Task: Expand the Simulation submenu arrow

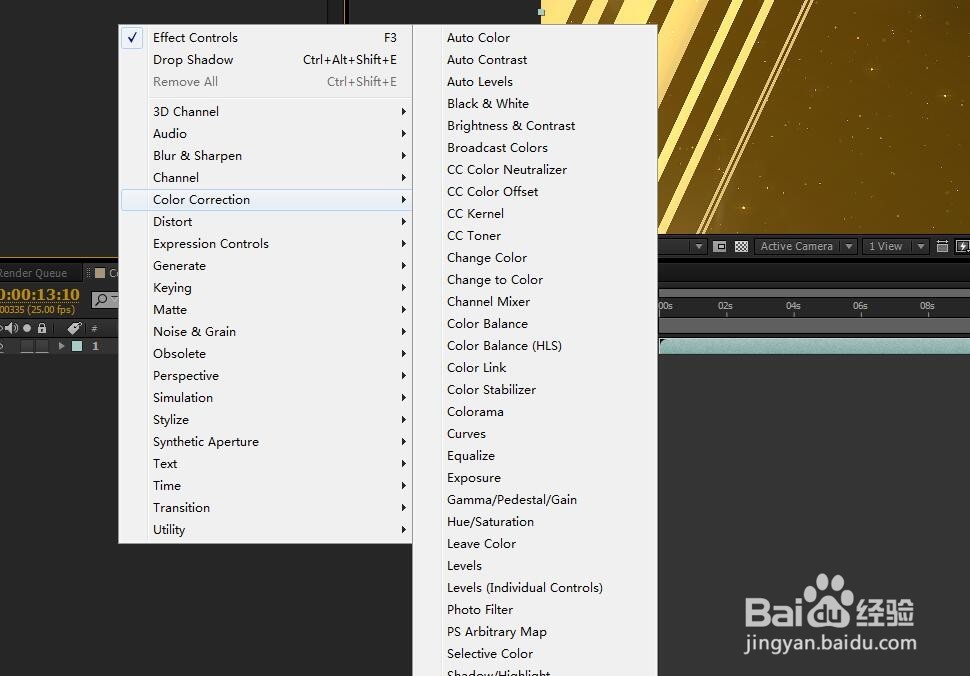Action: 403,398
